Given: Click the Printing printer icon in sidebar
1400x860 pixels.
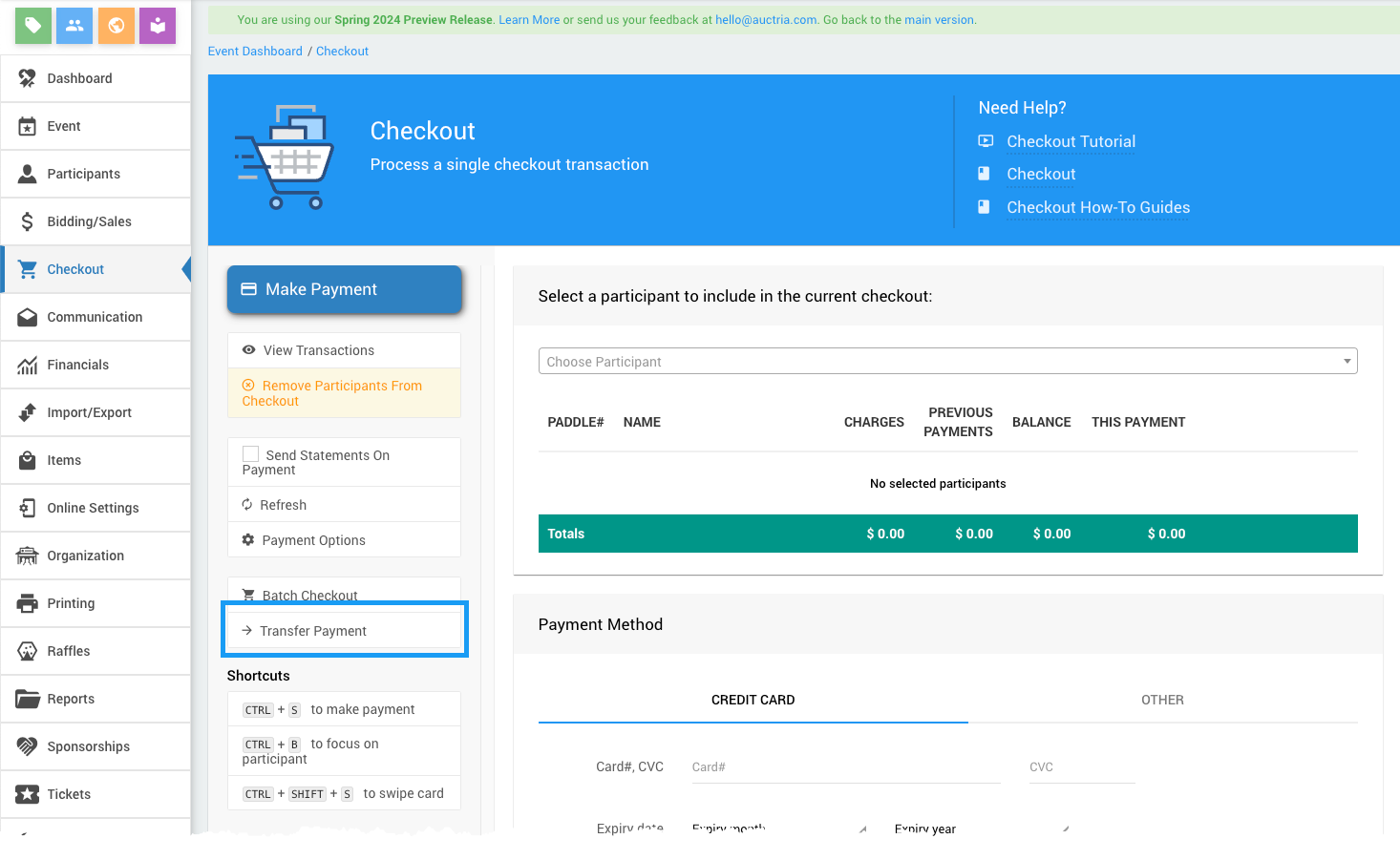Looking at the screenshot, I should click(28, 603).
